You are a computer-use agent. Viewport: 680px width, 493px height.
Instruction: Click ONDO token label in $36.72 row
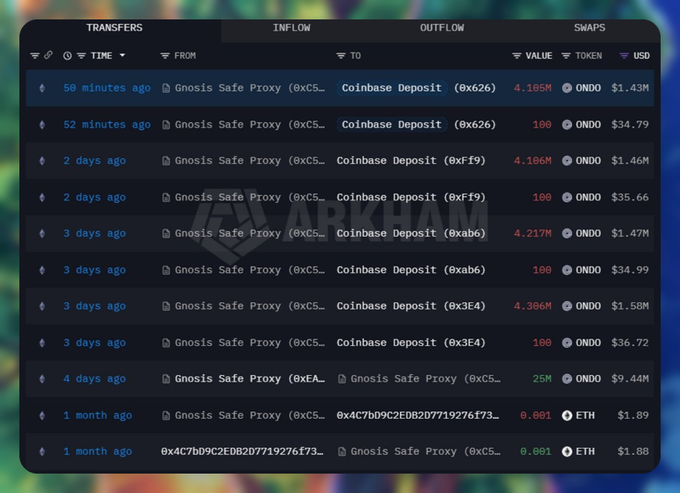coord(588,343)
